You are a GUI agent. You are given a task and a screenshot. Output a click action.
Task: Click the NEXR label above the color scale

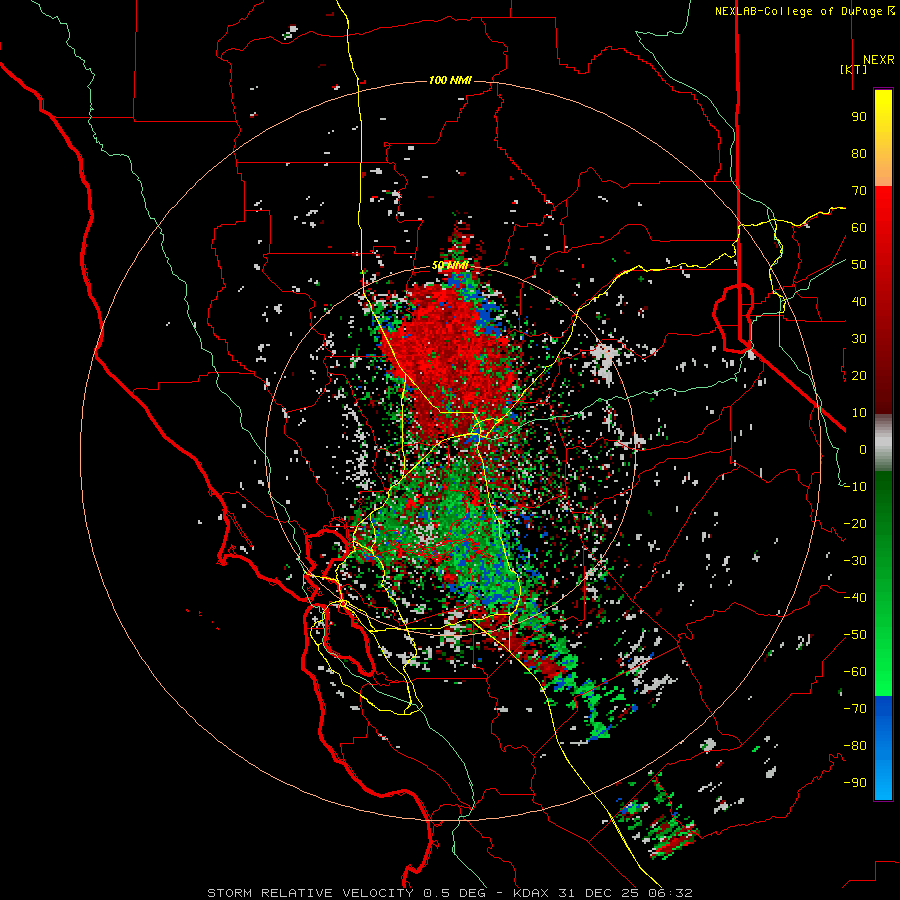click(x=878, y=60)
